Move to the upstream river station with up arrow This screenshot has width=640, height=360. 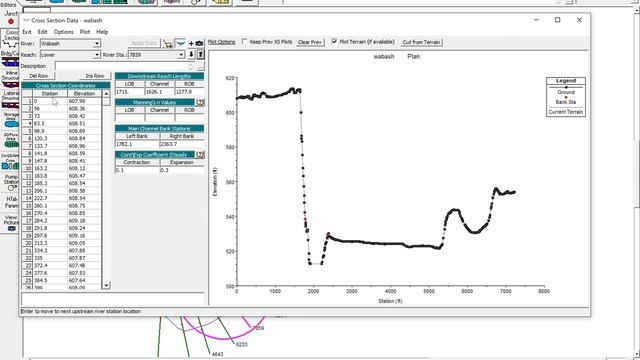200,54
